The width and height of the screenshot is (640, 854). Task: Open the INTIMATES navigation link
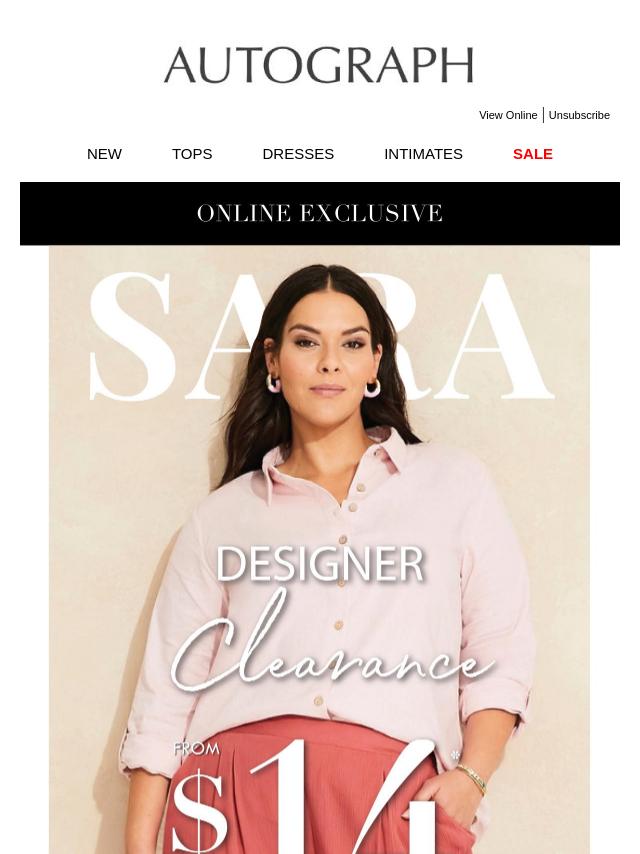[x=423, y=154]
